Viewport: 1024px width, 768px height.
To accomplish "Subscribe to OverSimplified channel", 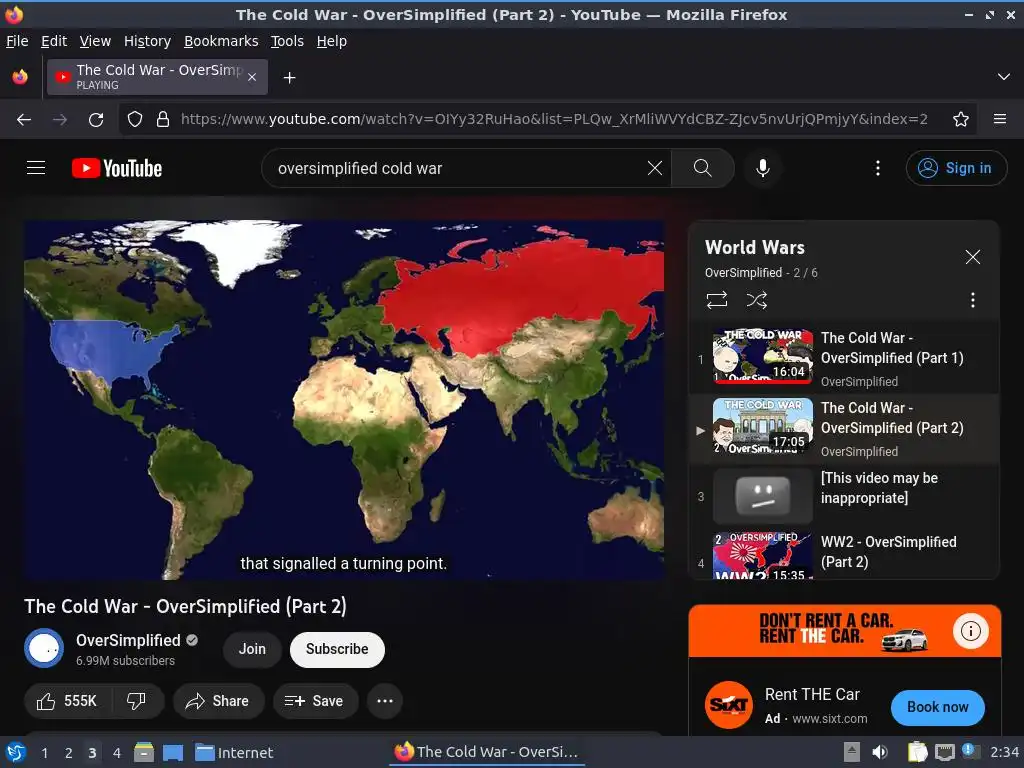I will [337, 649].
